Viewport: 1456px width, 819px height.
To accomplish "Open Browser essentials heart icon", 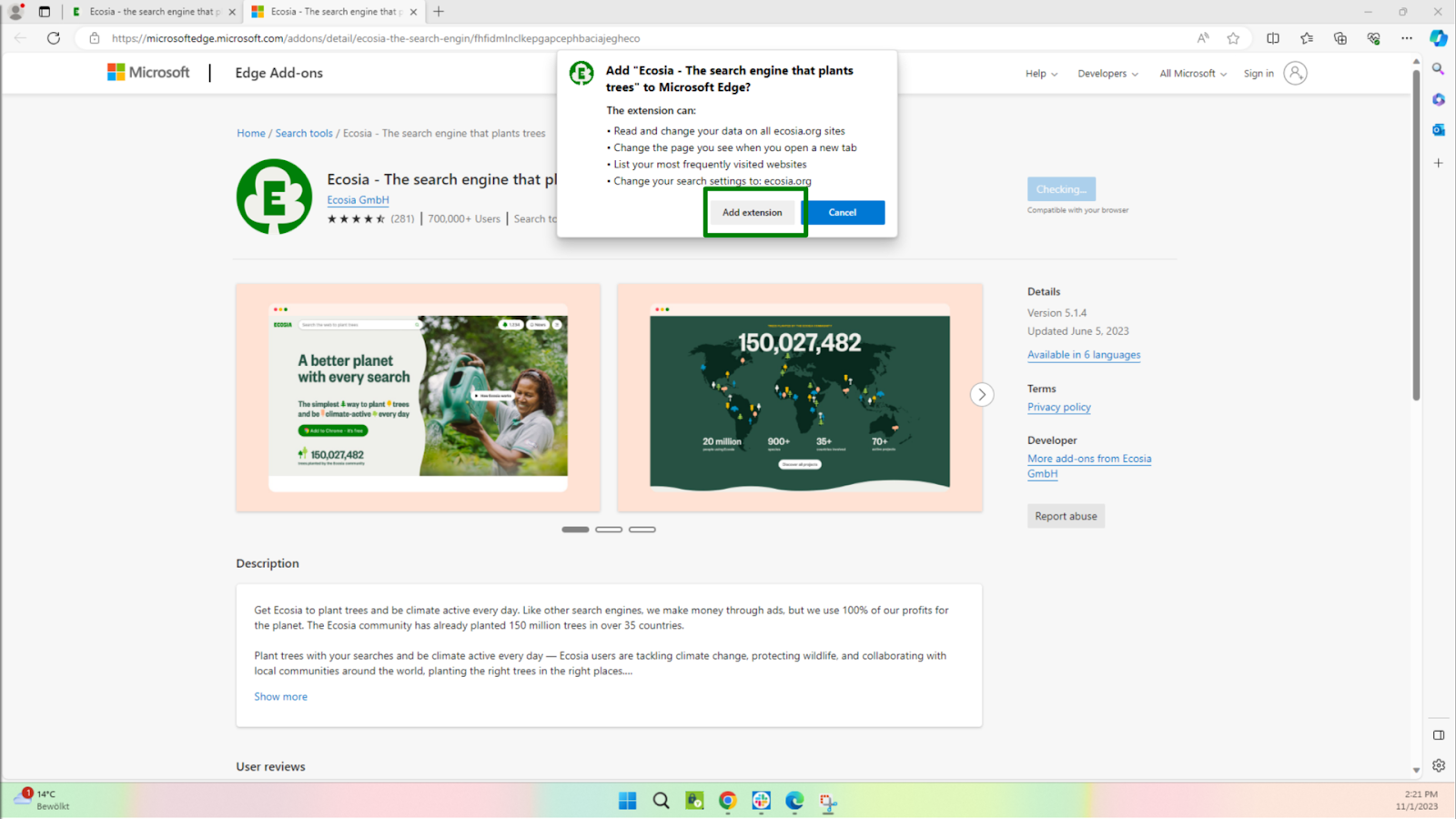I will 1373,38.
